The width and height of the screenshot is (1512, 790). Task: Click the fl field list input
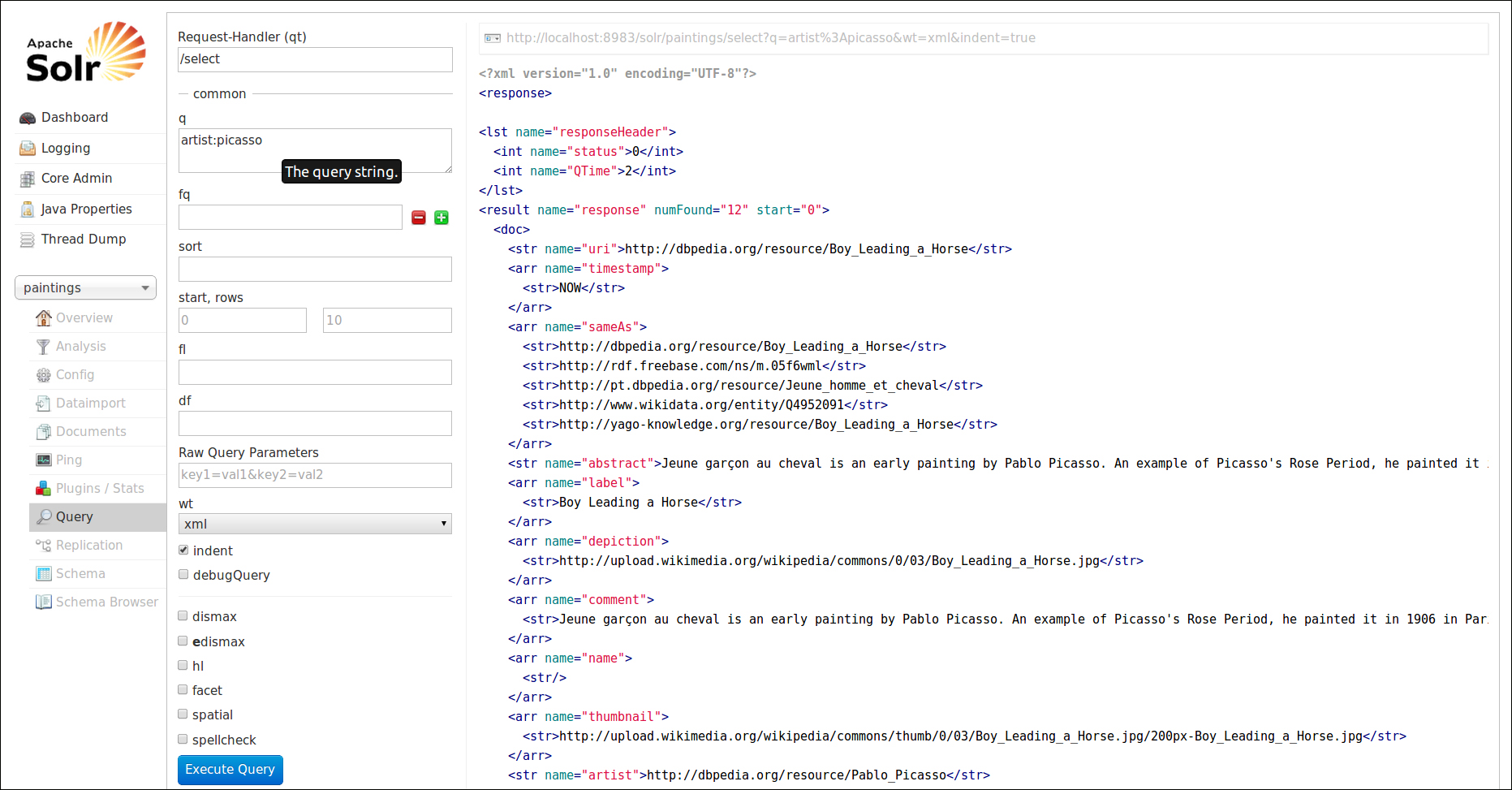click(x=315, y=372)
